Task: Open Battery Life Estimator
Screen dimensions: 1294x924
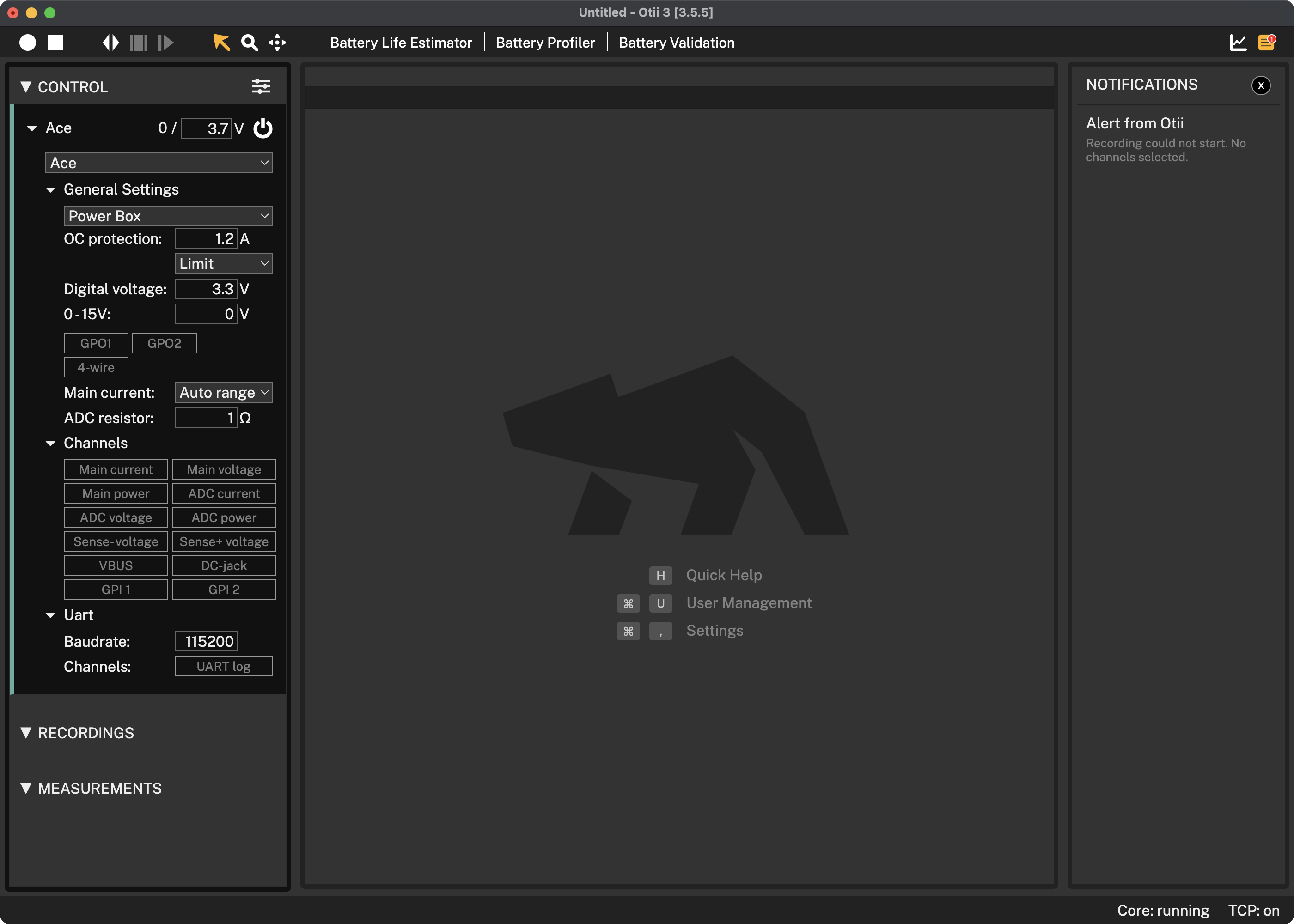Action: 401,43
